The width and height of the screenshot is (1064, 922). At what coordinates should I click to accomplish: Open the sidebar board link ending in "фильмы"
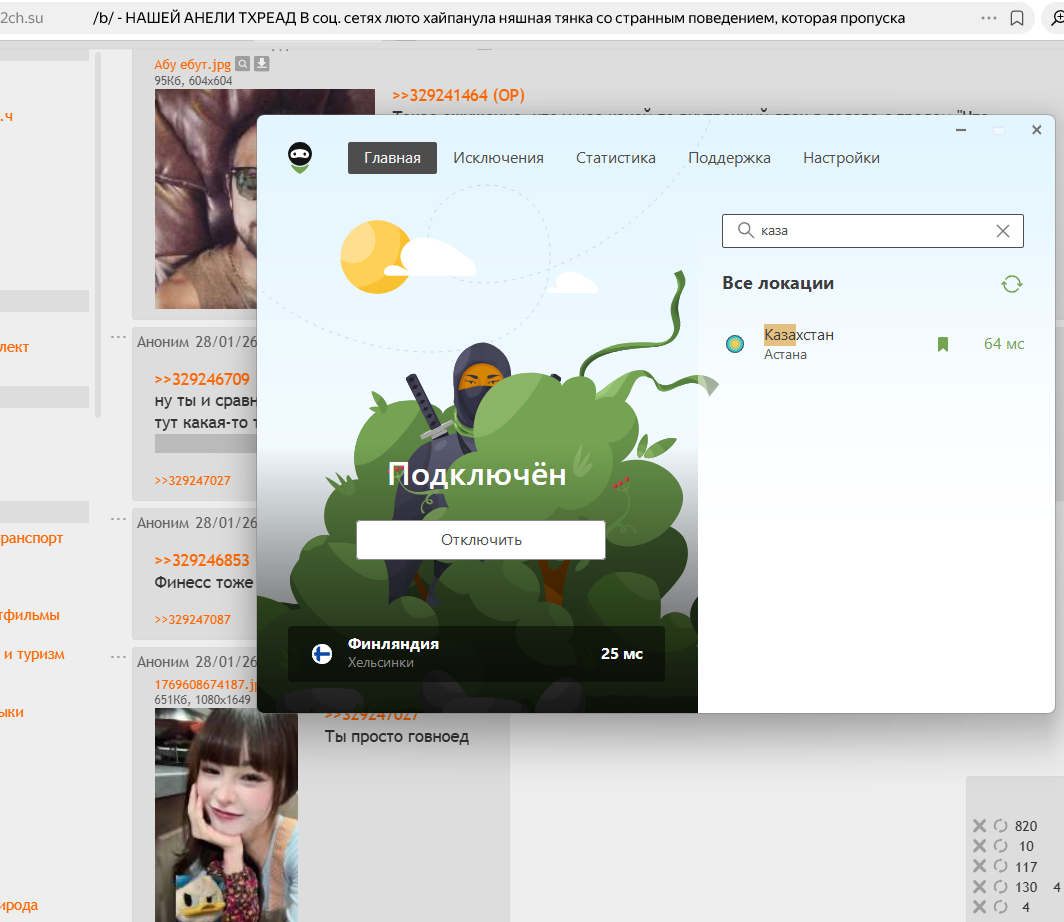click(x=30, y=615)
